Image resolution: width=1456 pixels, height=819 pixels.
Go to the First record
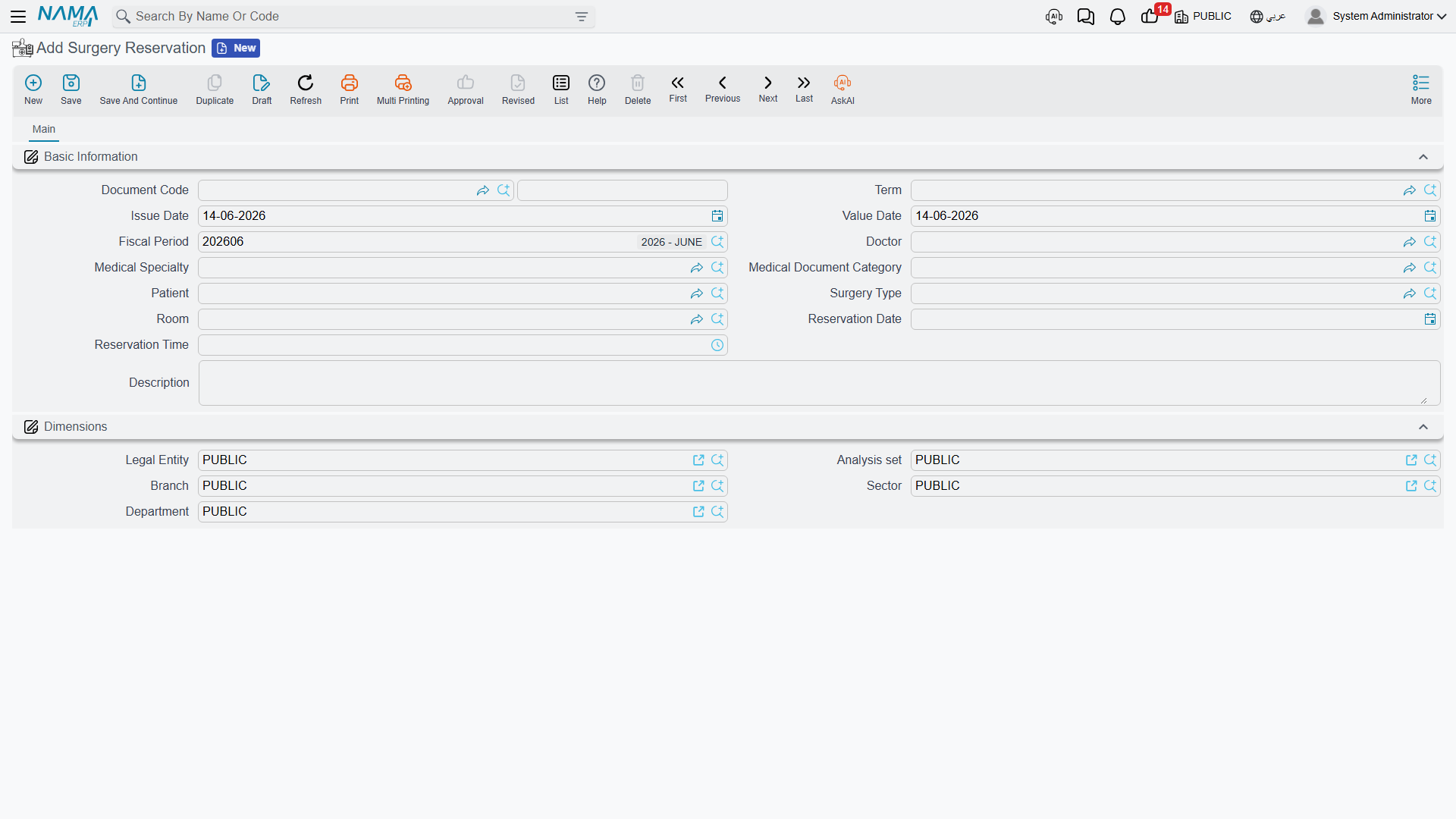click(678, 89)
